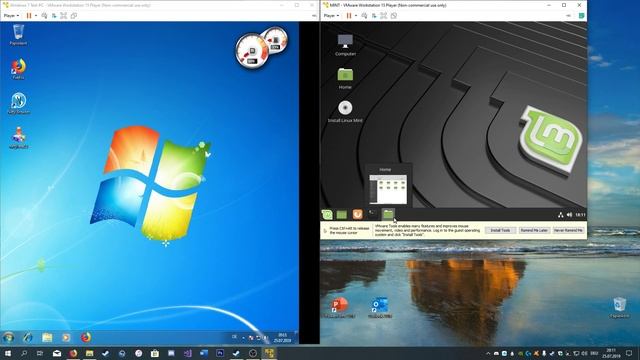
Task: Enable Unity mode for Windows 7 VM
Action: pyautogui.click(x=74, y=16)
